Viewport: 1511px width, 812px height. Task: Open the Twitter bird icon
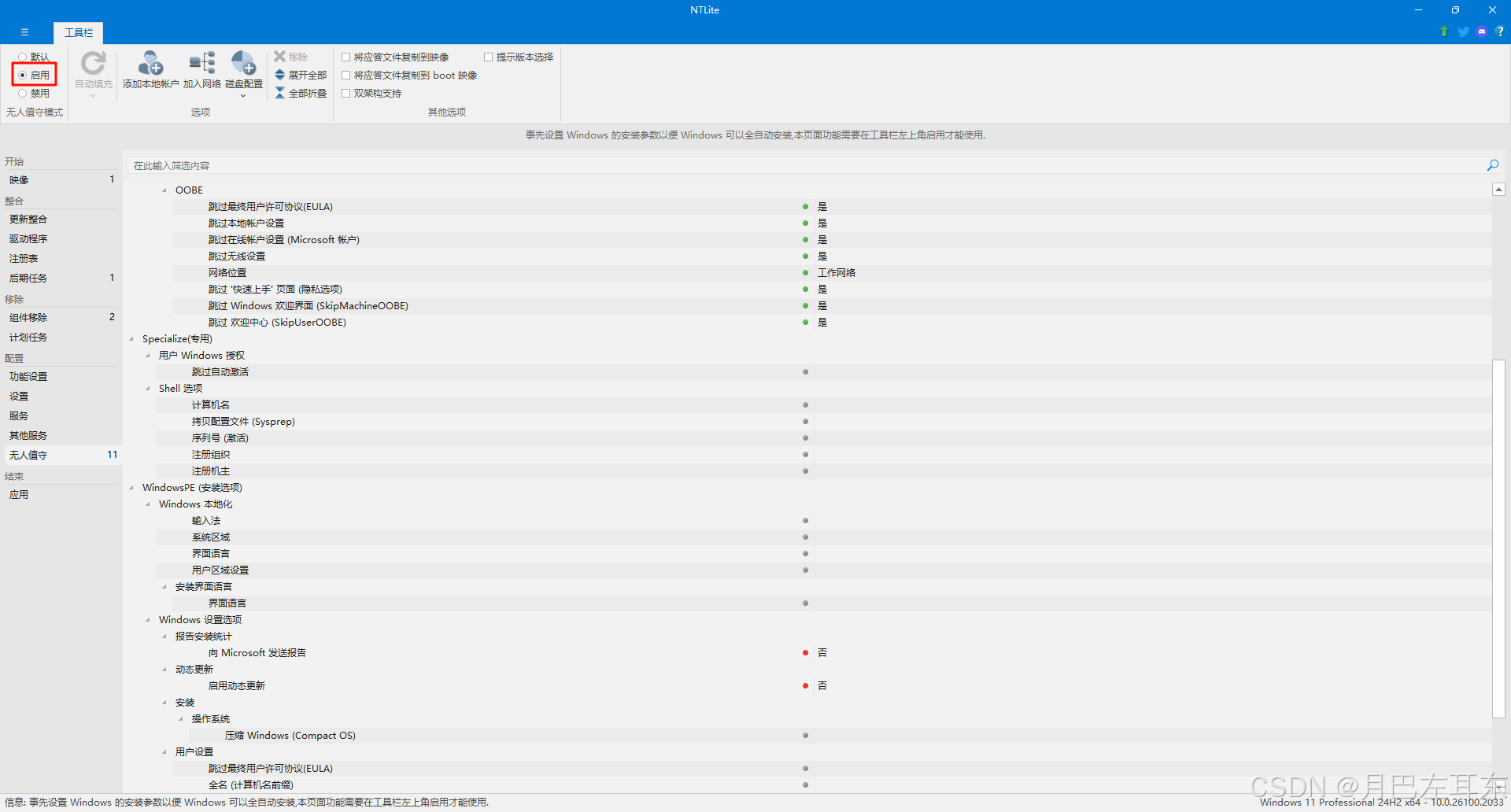point(1463,31)
